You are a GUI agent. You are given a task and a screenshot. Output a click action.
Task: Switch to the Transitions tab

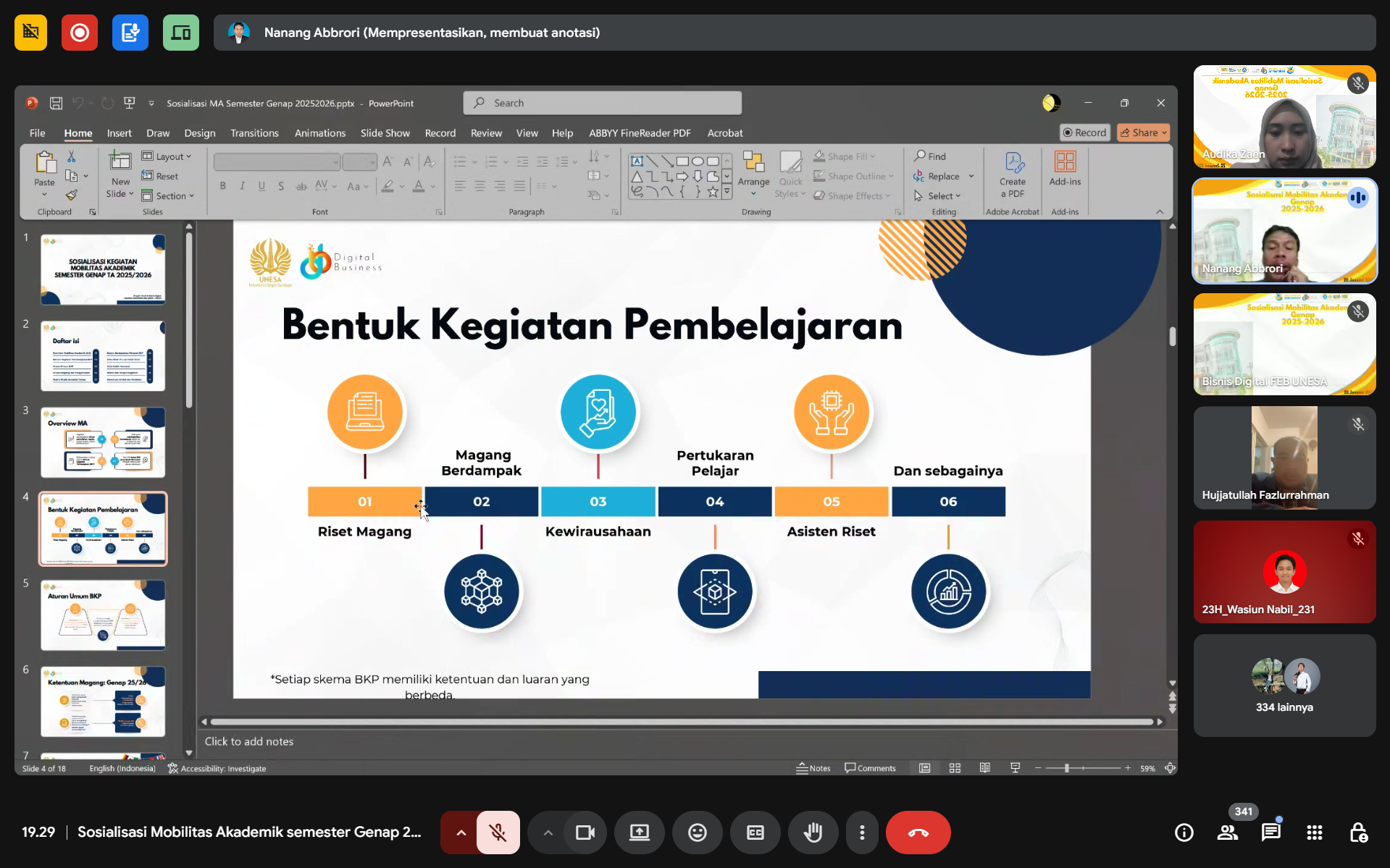coord(254,133)
